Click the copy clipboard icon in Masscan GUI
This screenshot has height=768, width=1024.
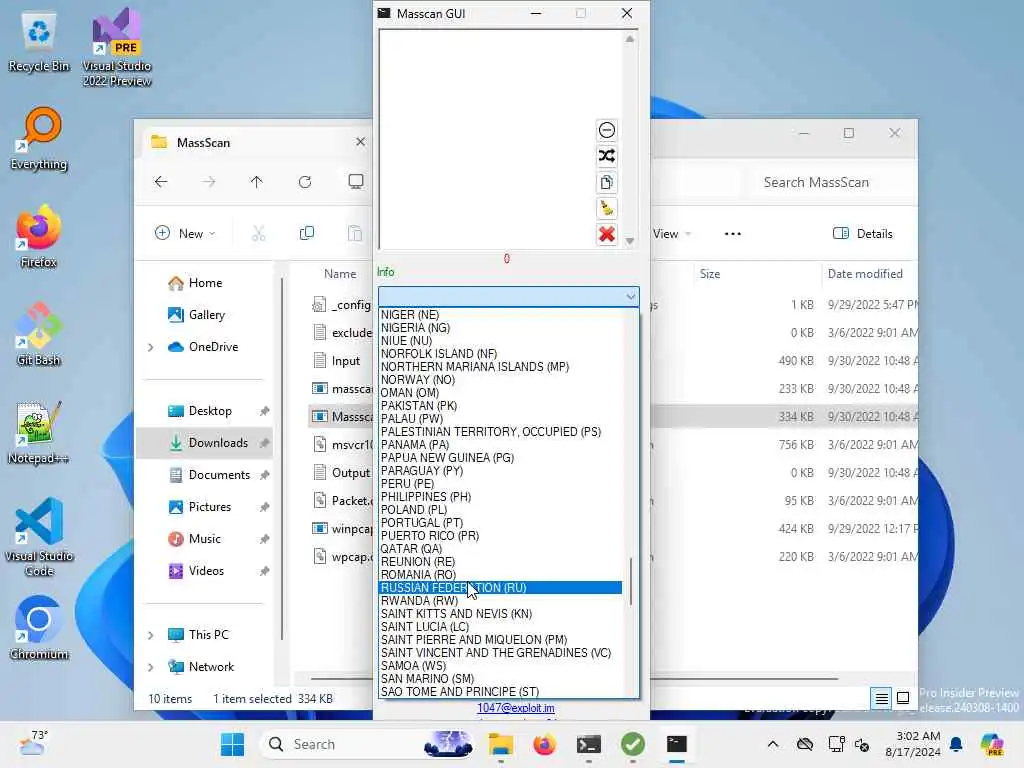[x=607, y=182]
